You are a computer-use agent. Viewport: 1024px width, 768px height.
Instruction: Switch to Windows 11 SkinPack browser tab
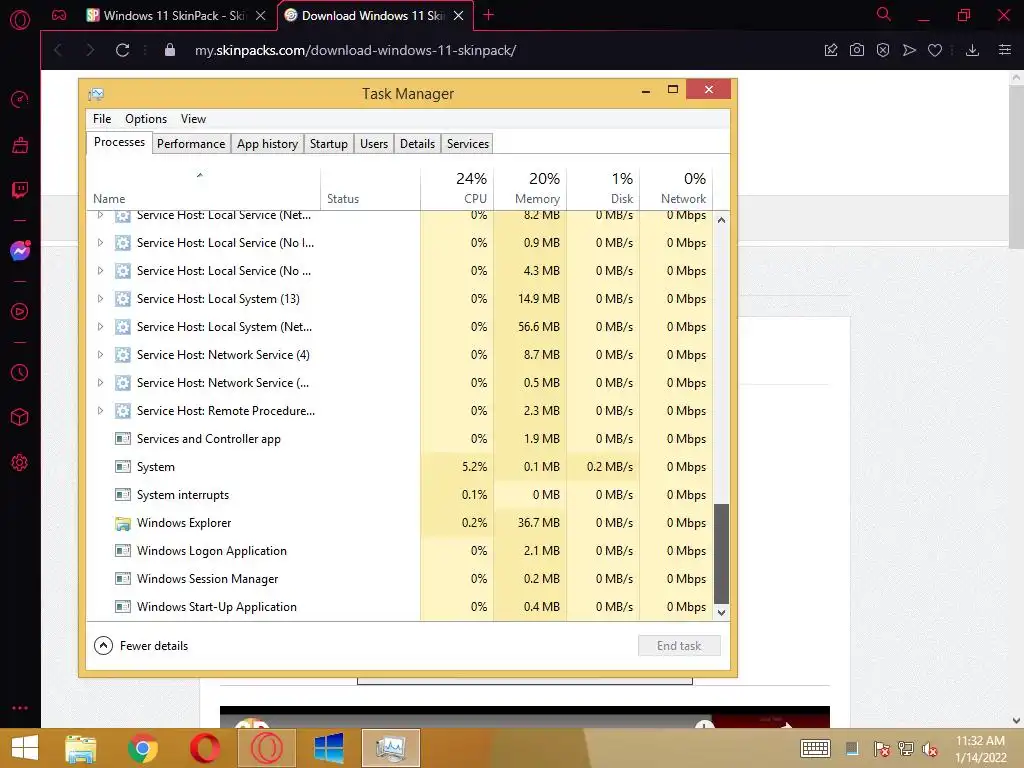pyautogui.click(x=176, y=16)
